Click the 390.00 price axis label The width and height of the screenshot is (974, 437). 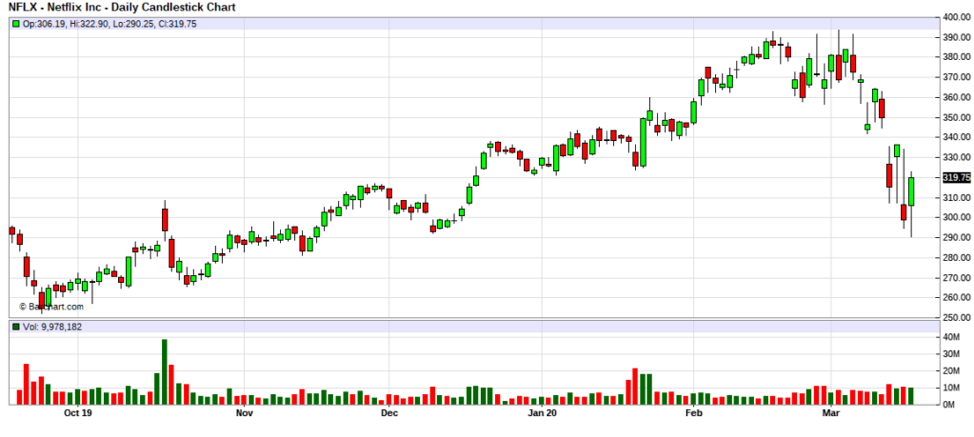tap(957, 37)
